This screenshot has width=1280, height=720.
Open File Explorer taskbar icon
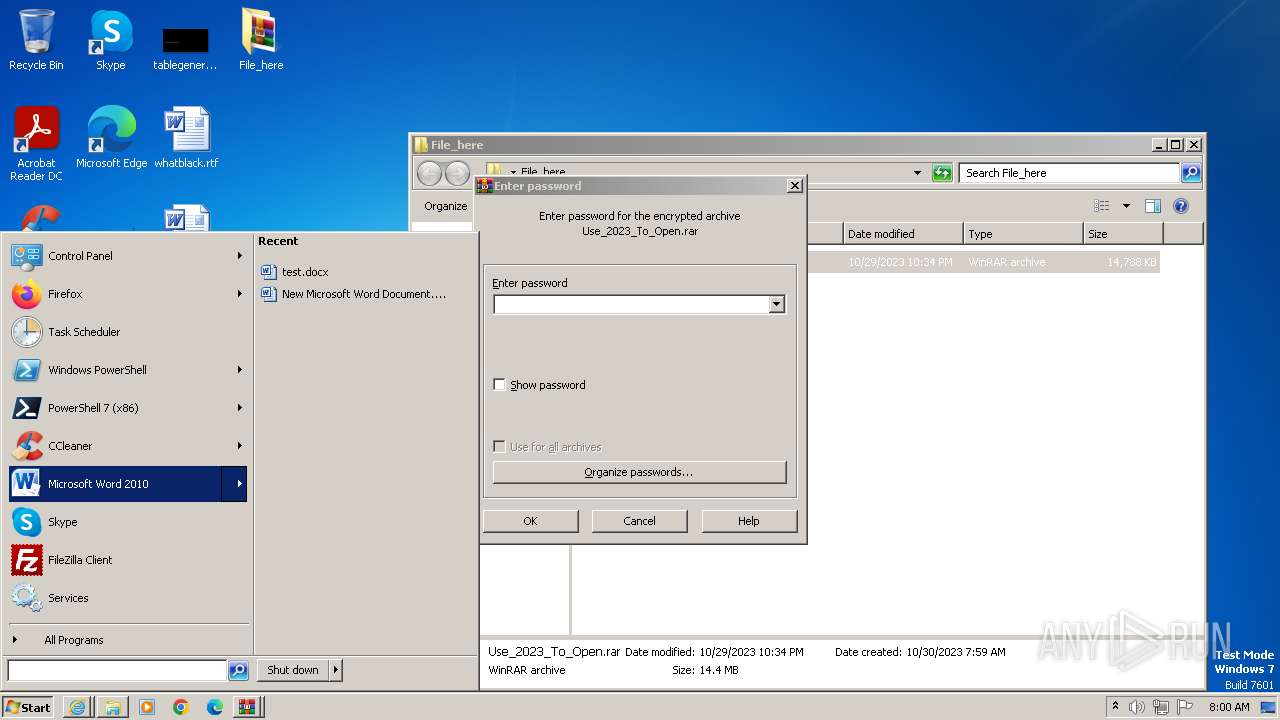coord(112,707)
